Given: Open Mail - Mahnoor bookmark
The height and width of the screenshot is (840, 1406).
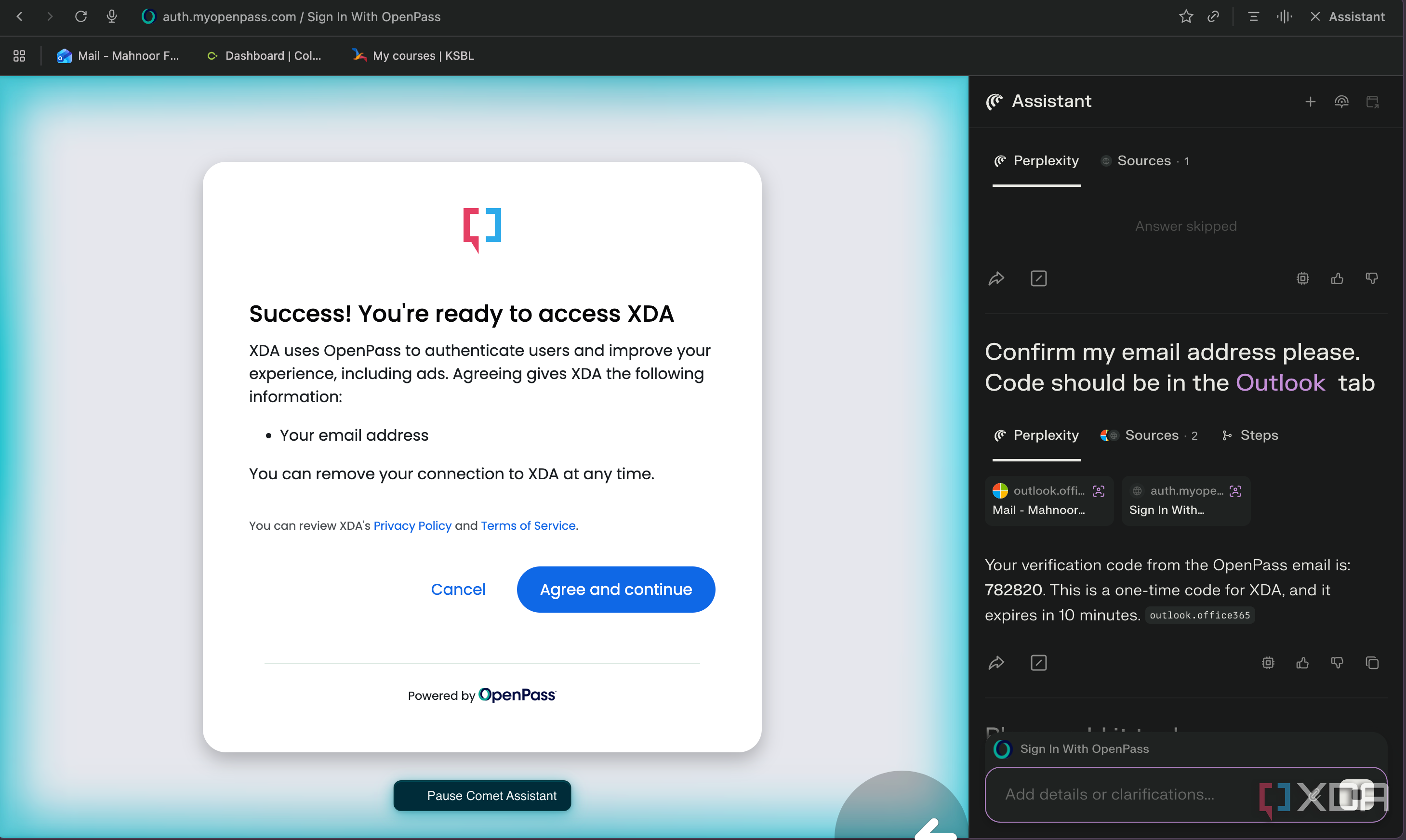Looking at the screenshot, I should coord(118,55).
